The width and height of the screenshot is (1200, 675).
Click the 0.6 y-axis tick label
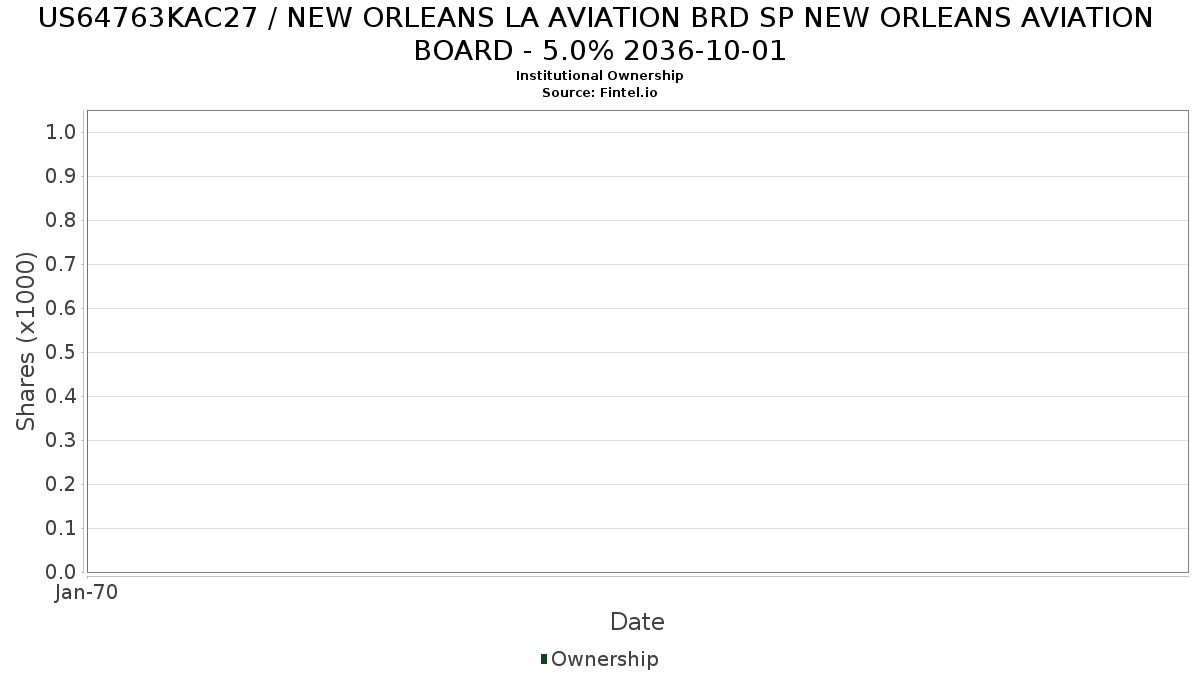click(x=61, y=308)
